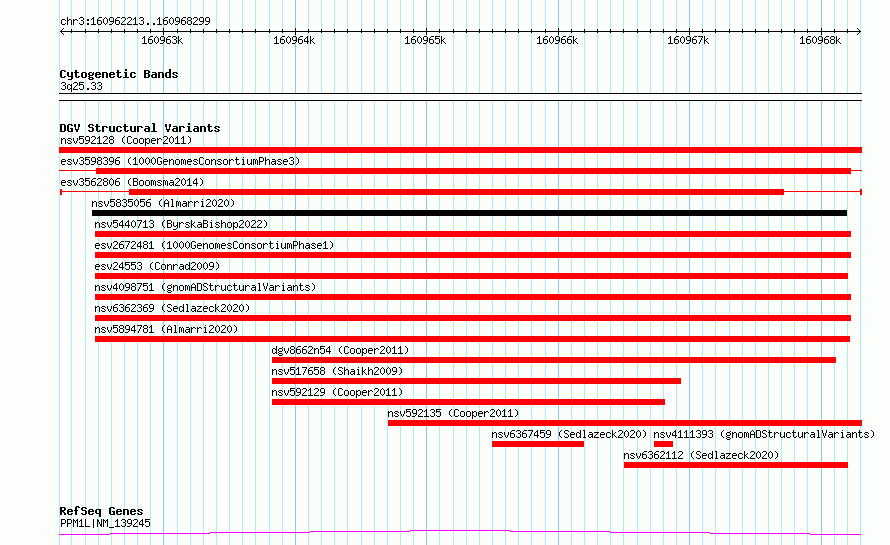This screenshot has width=890, height=545.
Task: Select nsv4111393 (gnomADStructuralVariants) label
Action: pyautogui.click(x=764, y=434)
